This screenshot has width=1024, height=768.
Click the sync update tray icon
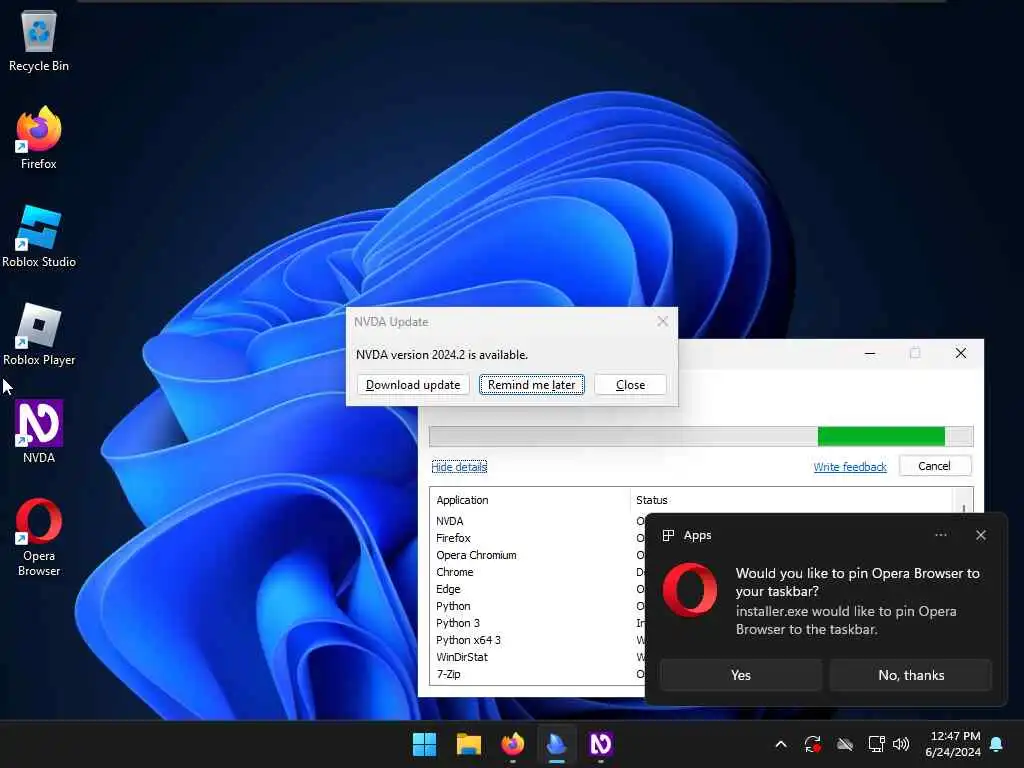point(812,744)
